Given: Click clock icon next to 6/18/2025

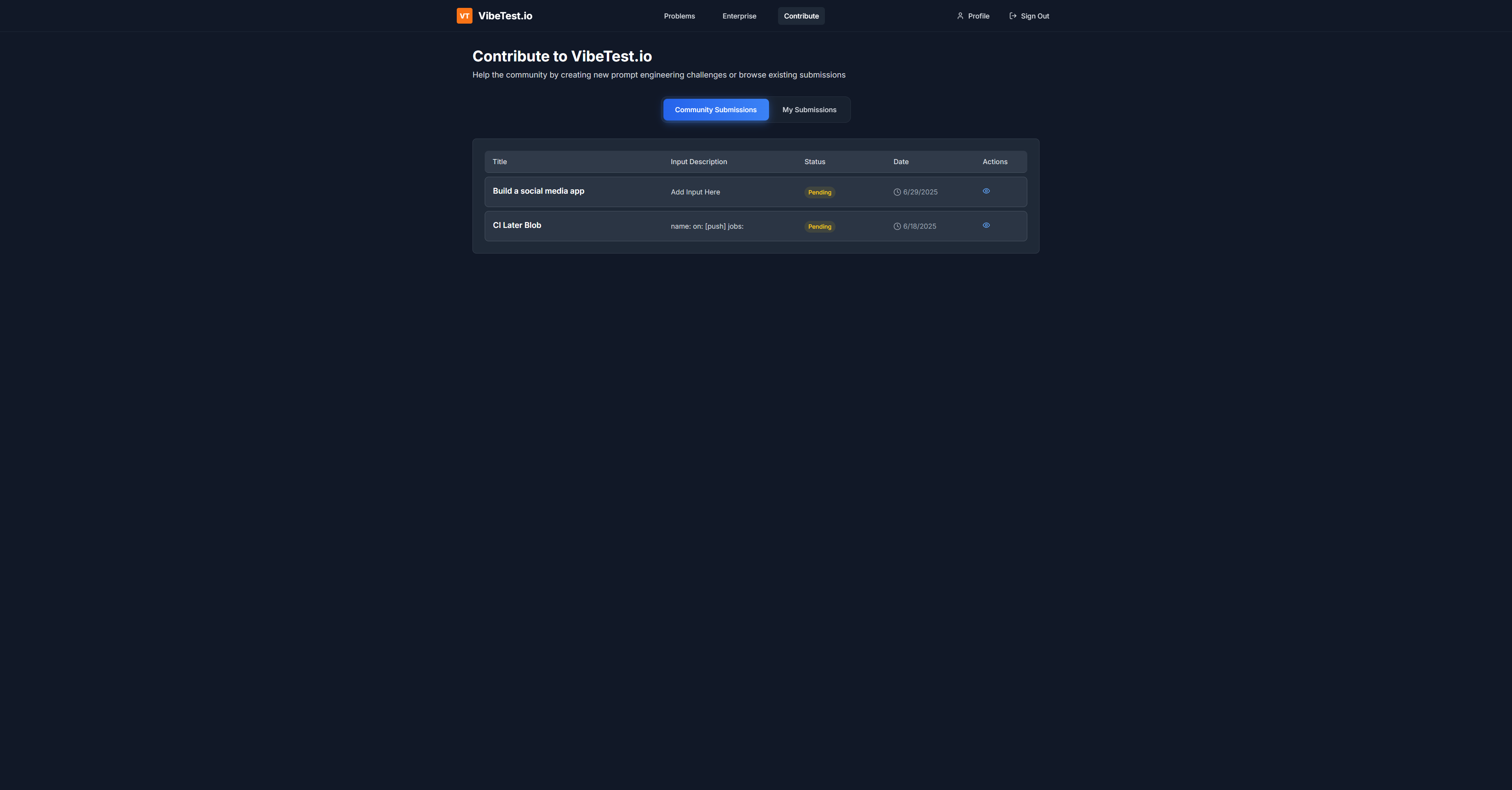Looking at the screenshot, I should point(897,227).
